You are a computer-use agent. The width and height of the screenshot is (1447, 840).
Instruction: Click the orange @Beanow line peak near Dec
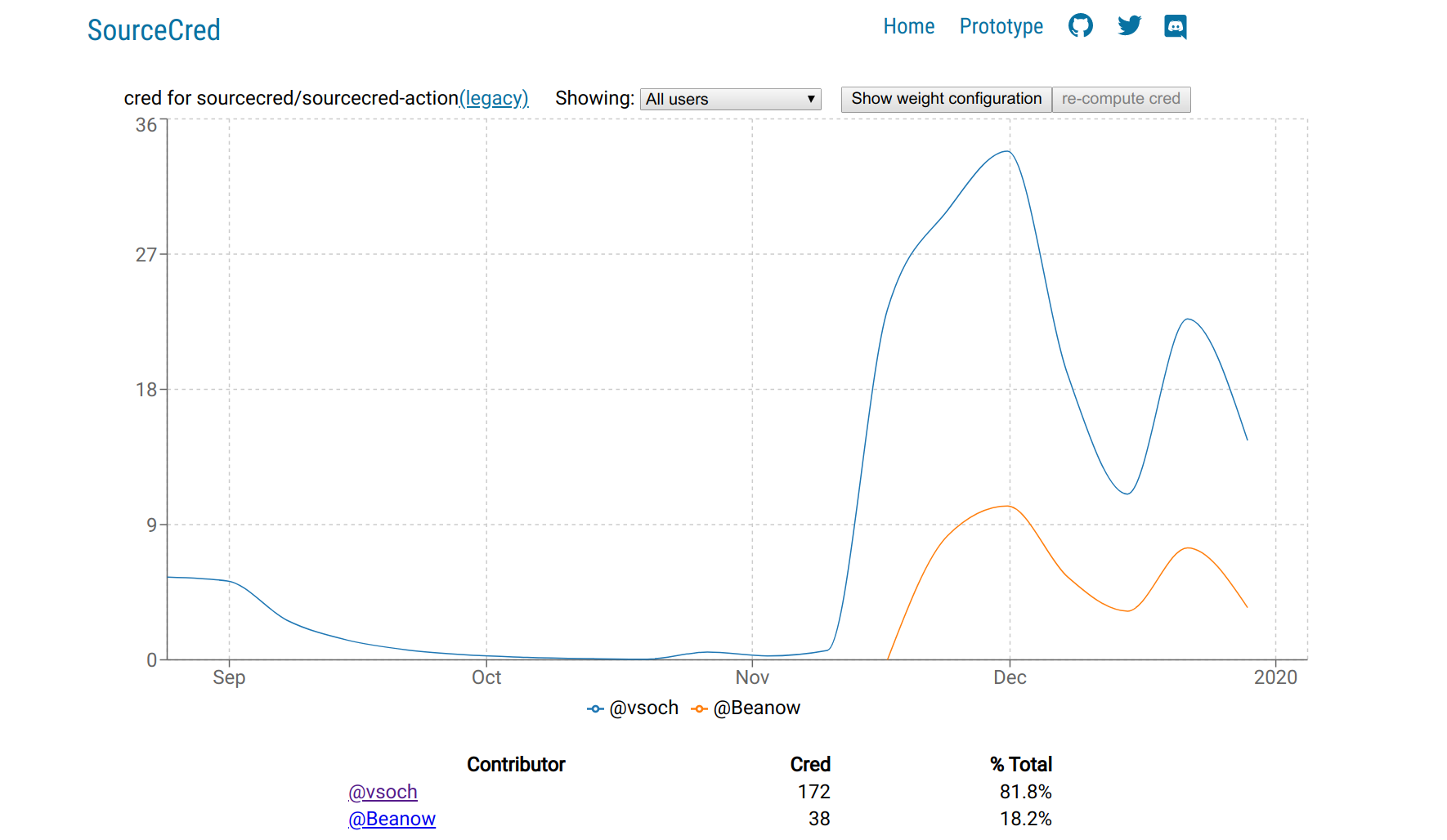[1008, 507]
